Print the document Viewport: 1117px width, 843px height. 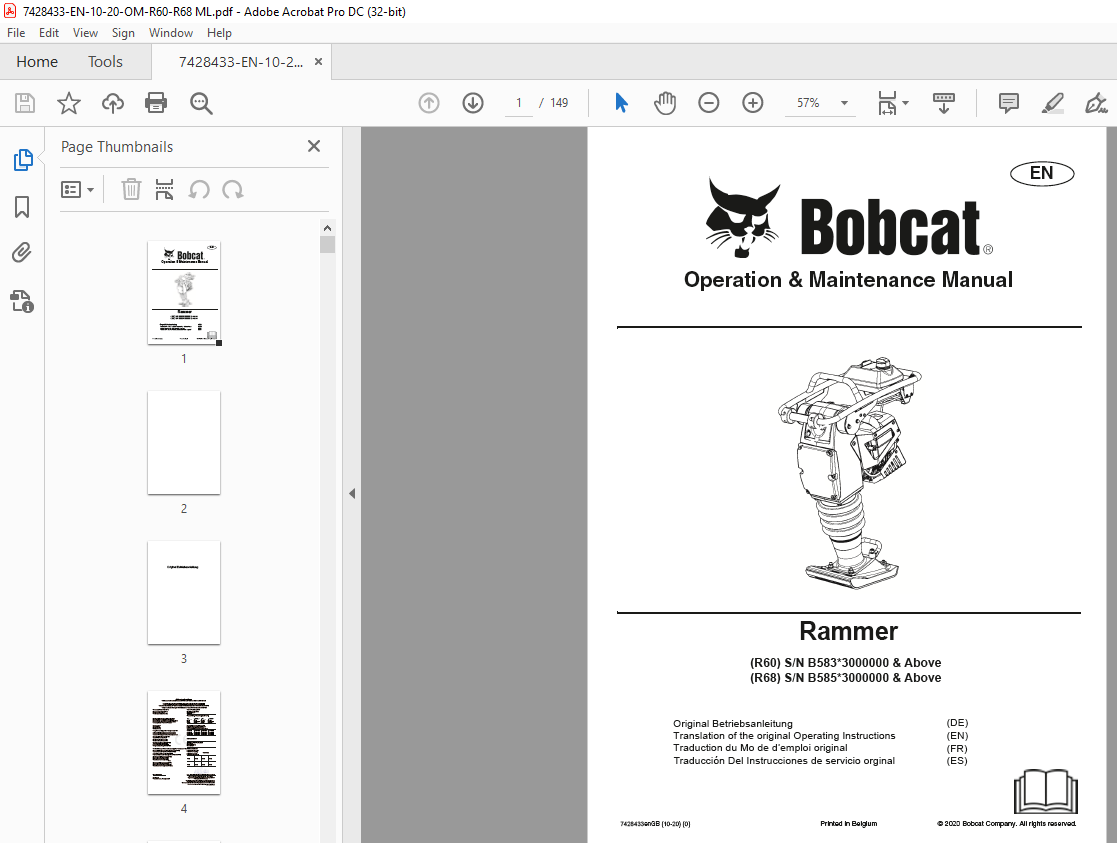156,103
